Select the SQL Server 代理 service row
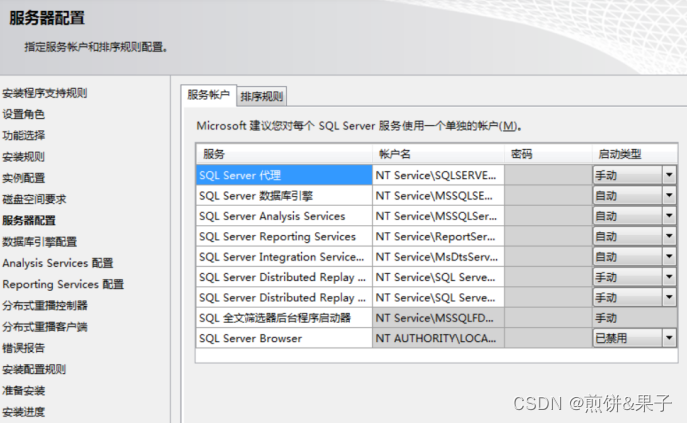Viewport: 687px width, 423px height. click(284, 175)
